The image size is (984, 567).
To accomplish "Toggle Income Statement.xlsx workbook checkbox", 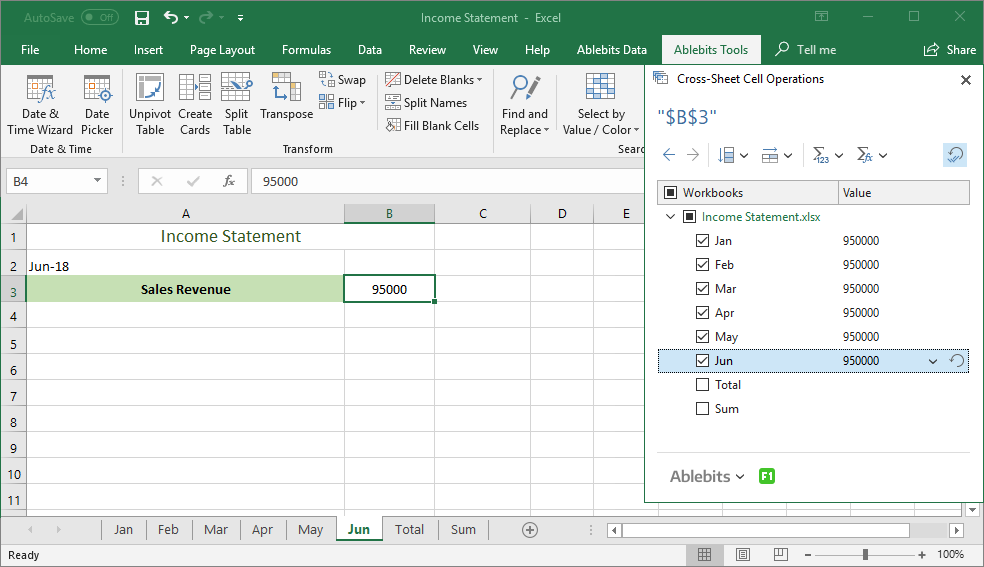I will 689,217.
